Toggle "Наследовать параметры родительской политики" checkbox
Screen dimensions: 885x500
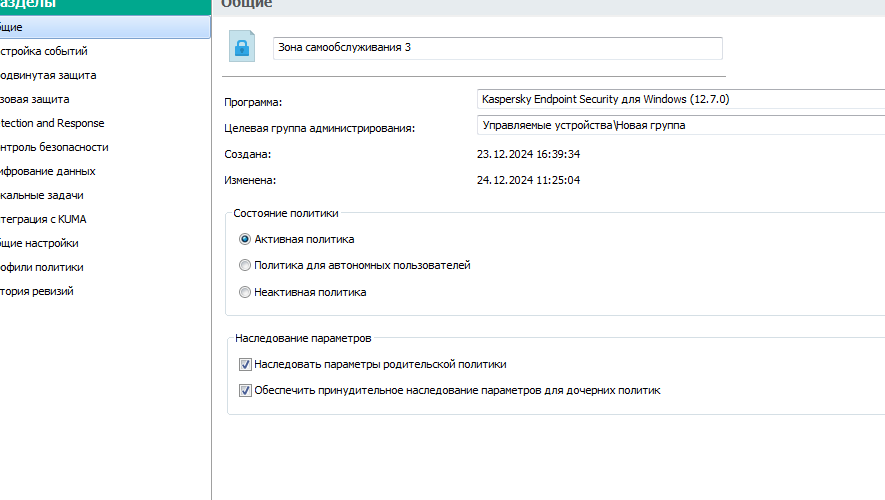point(245,365)
